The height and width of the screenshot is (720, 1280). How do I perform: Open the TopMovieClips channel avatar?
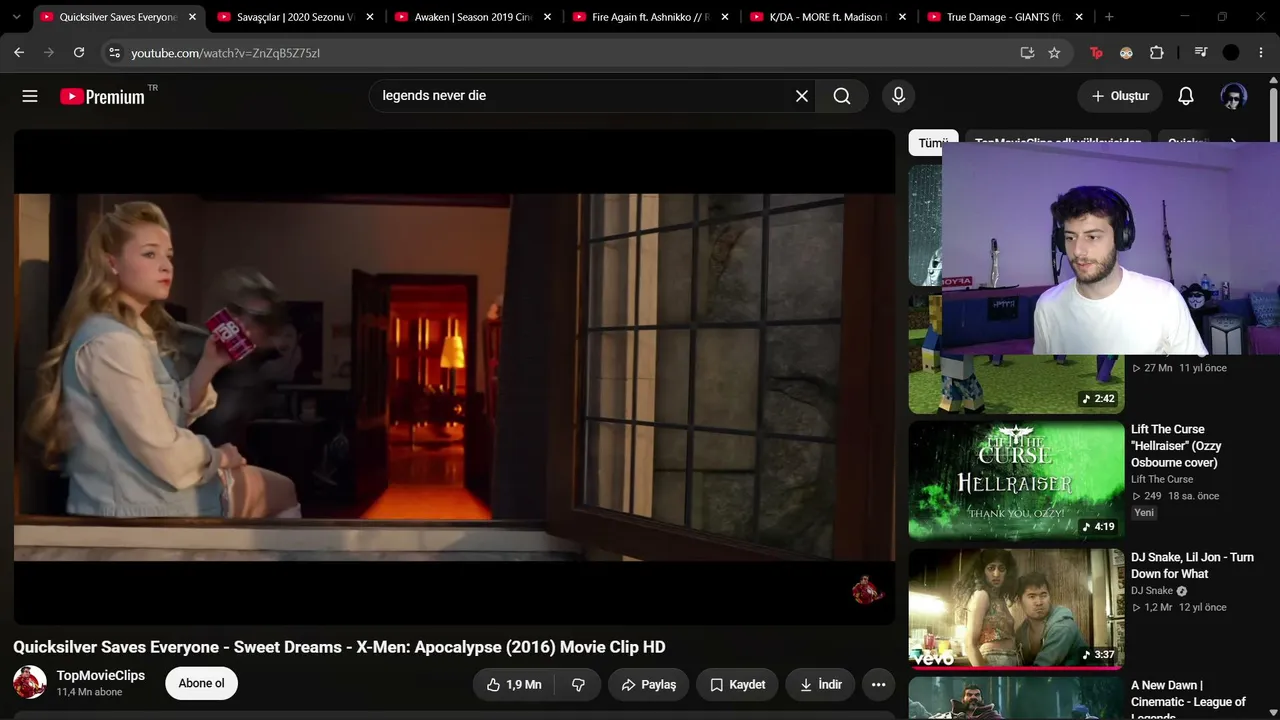[x=30, y=683]
